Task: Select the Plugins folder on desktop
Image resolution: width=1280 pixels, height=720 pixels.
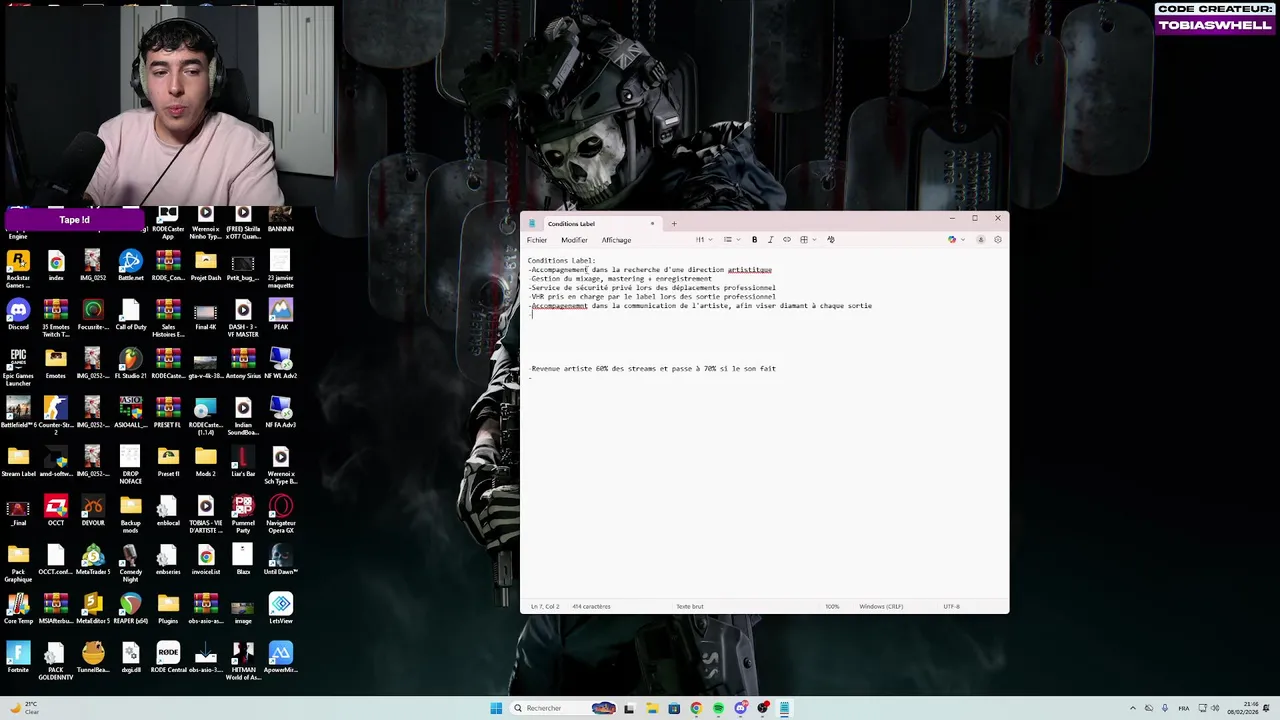Action: pyautogui.click(x=168, y=609)
